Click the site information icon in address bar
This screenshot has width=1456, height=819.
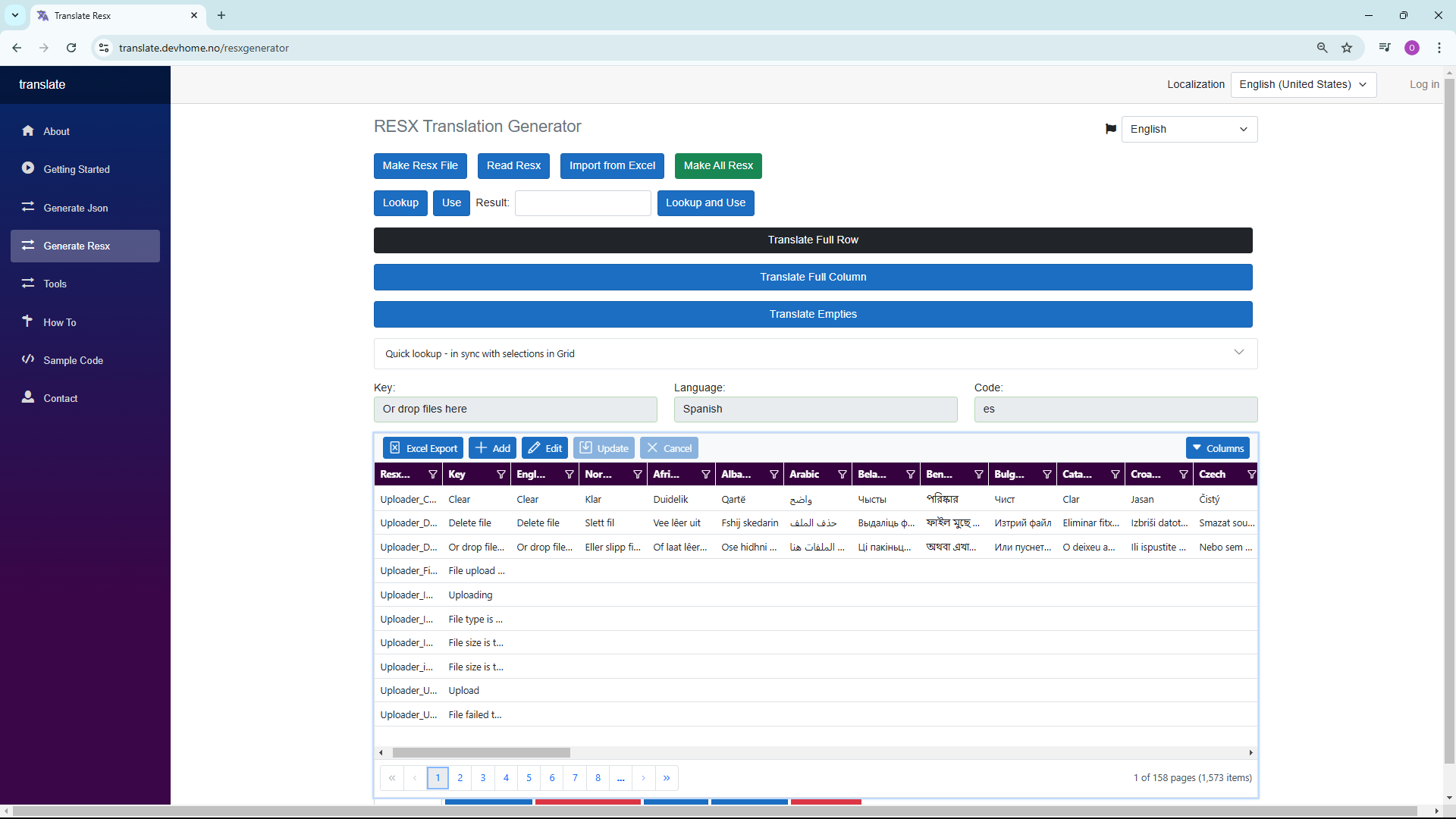pyautogui.click(x=104, y=48)
